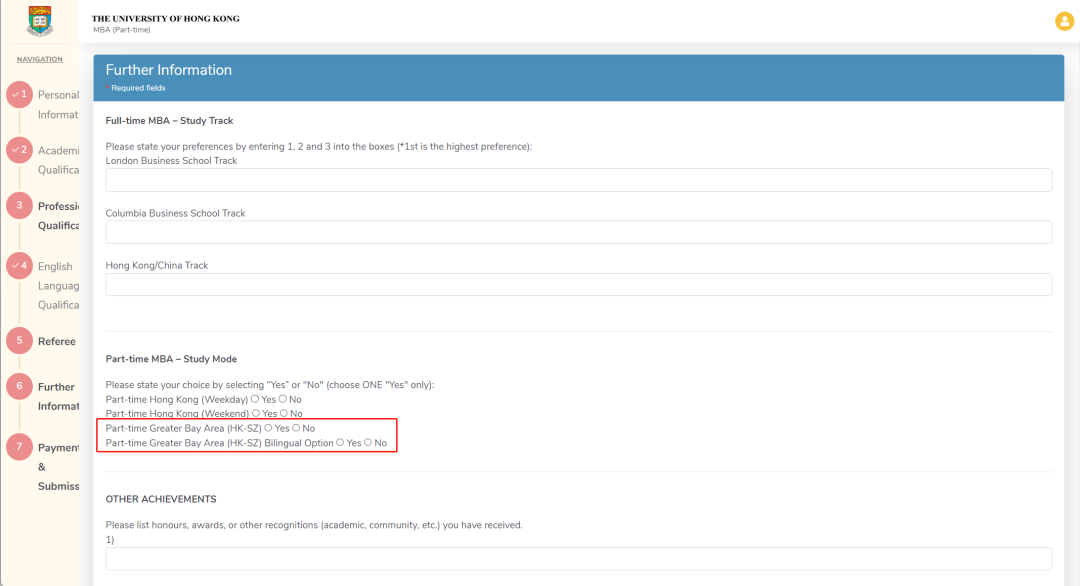Screen dimensions: 1080x586
Task: Open English Language Qualifications section
Action: 59,286
